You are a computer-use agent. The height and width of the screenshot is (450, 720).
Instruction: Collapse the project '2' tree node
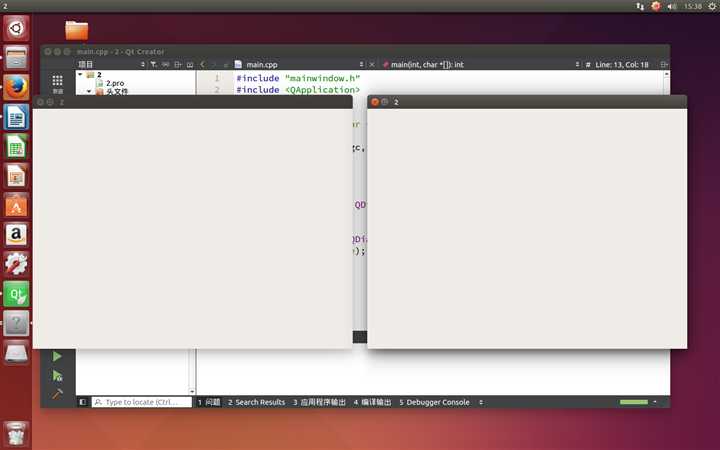tap(80, 74)
